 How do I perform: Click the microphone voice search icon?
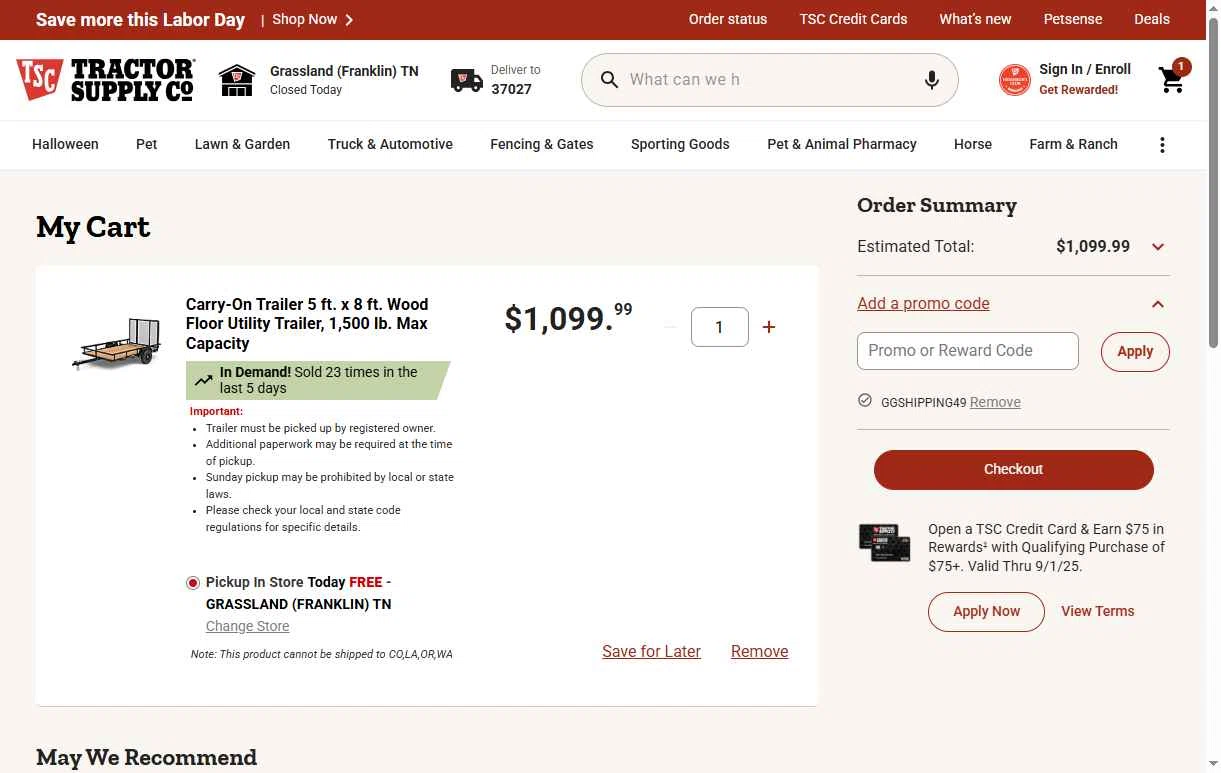pyautogui.click(x=931, y=80)
